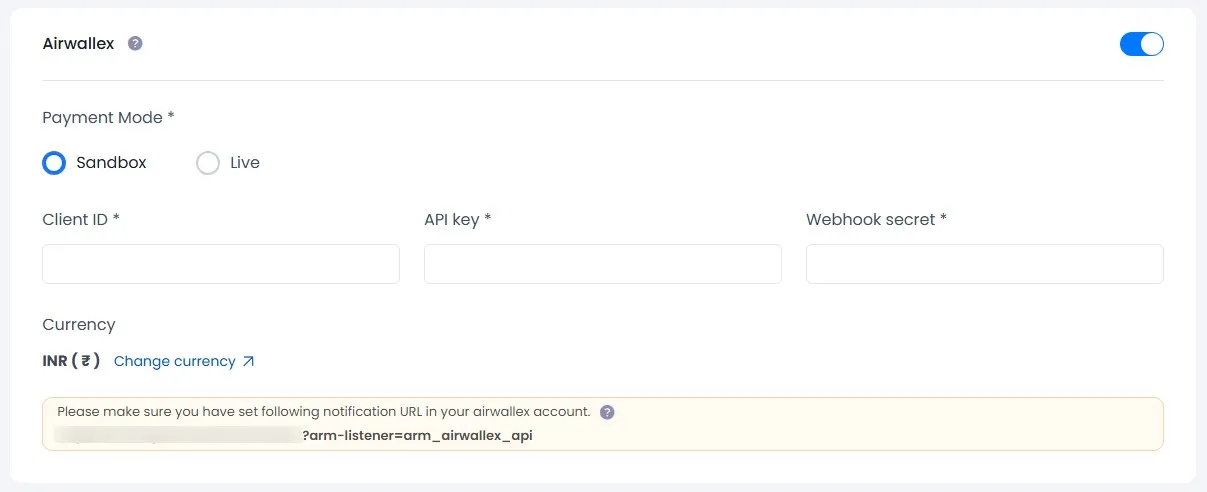
Task: Click the help icon beside Airwallex title
Action: [135, 44]
